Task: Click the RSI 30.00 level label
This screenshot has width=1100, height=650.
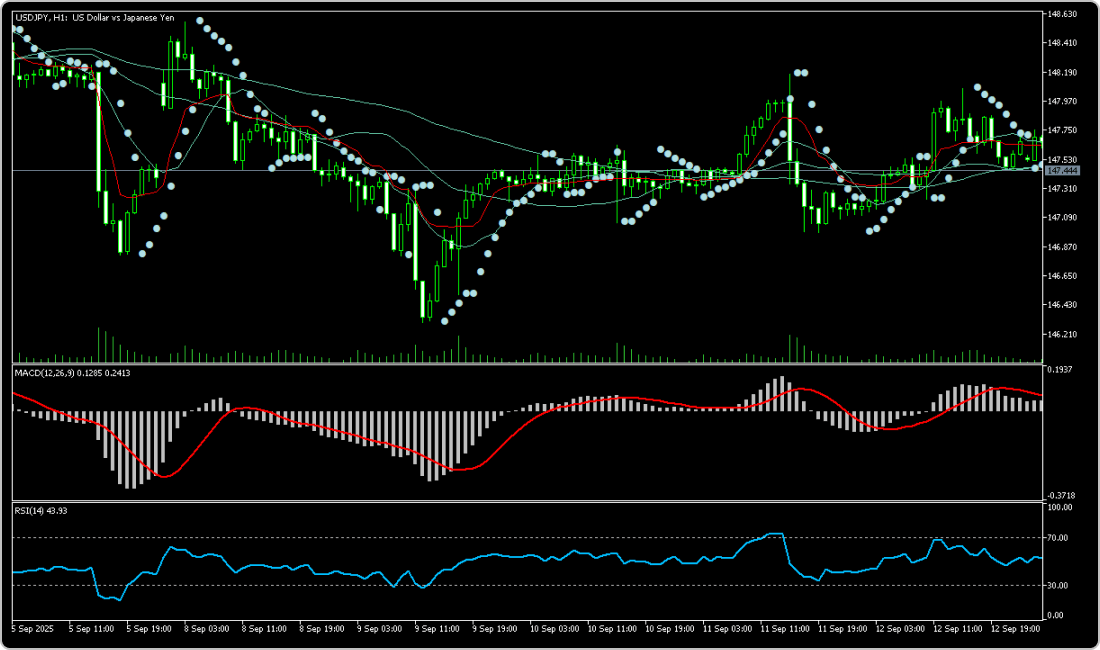Action: (x=1058, y=586)
